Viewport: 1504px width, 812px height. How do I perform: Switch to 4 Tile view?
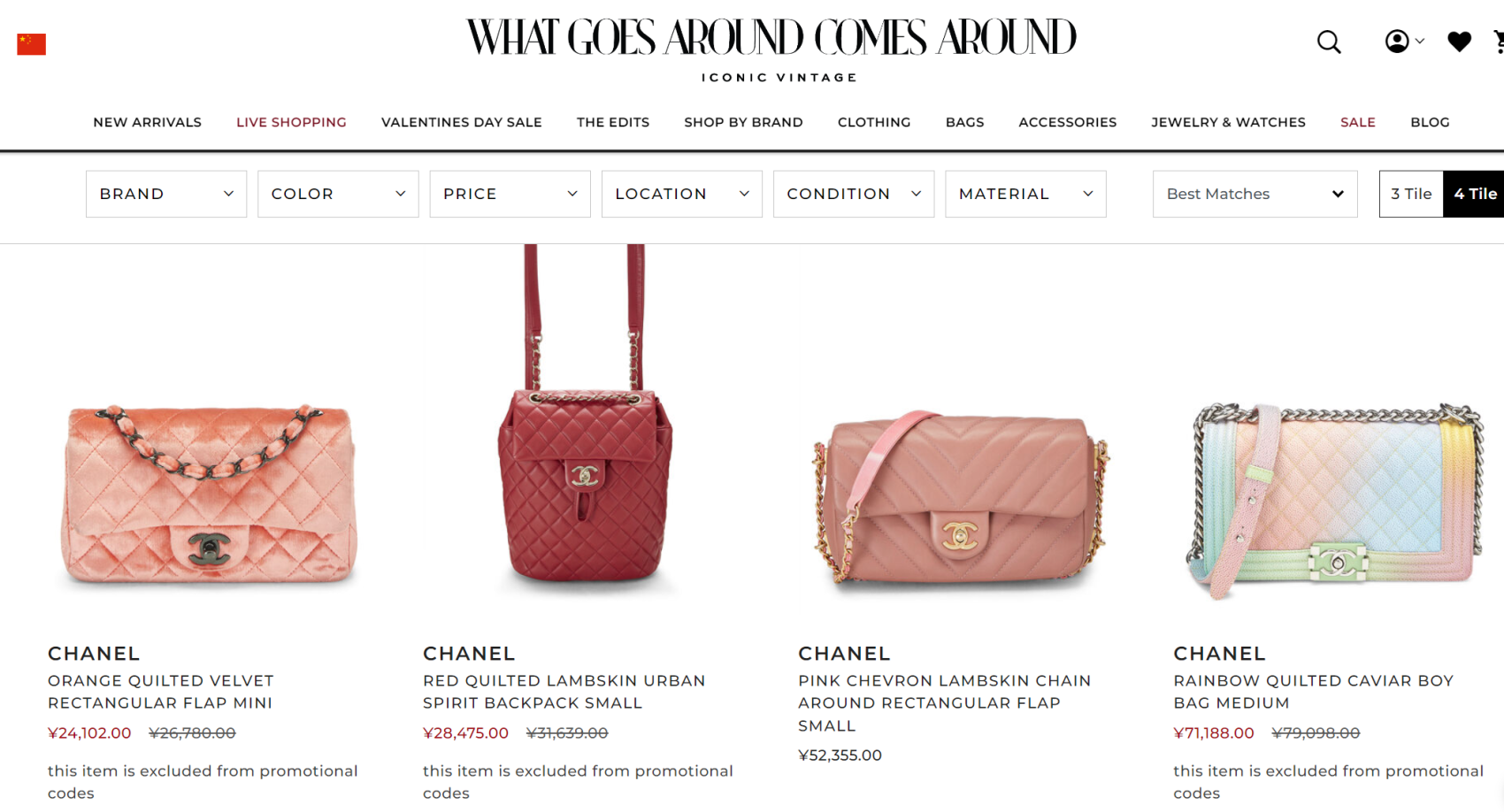click(x=1475, y=194)
